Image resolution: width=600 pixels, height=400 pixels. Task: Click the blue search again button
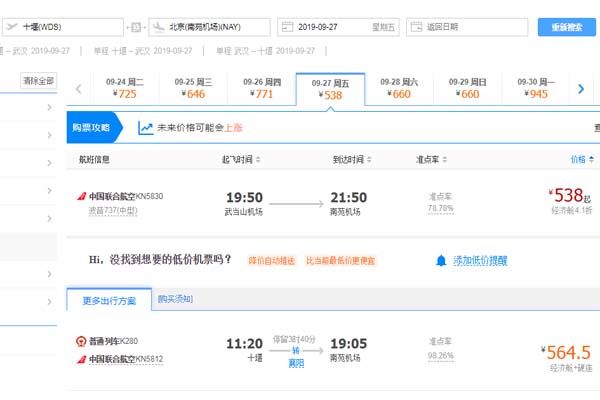(x=567, y=27)
